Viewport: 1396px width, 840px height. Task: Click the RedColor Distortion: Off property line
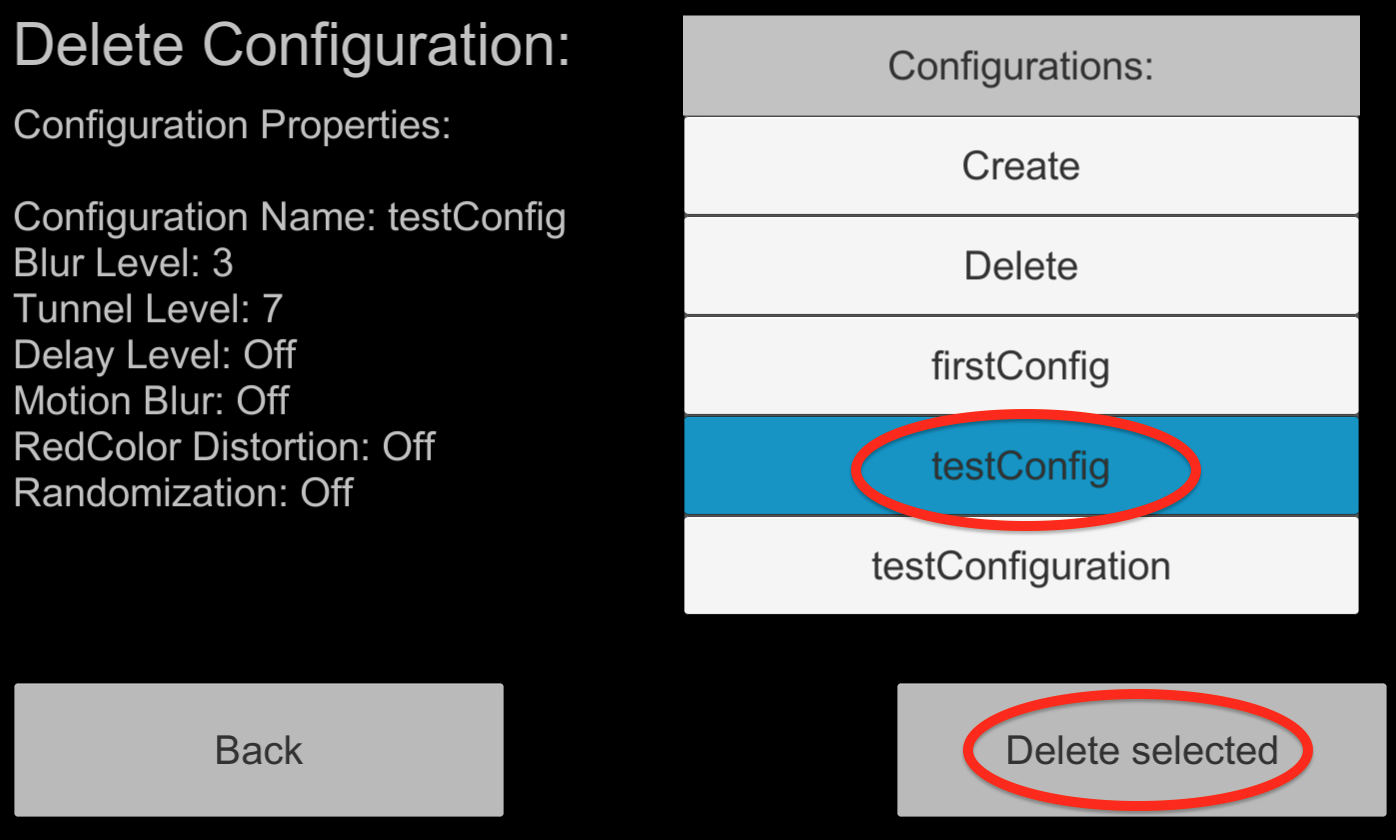pyautogui.click(x=224, y=447)
